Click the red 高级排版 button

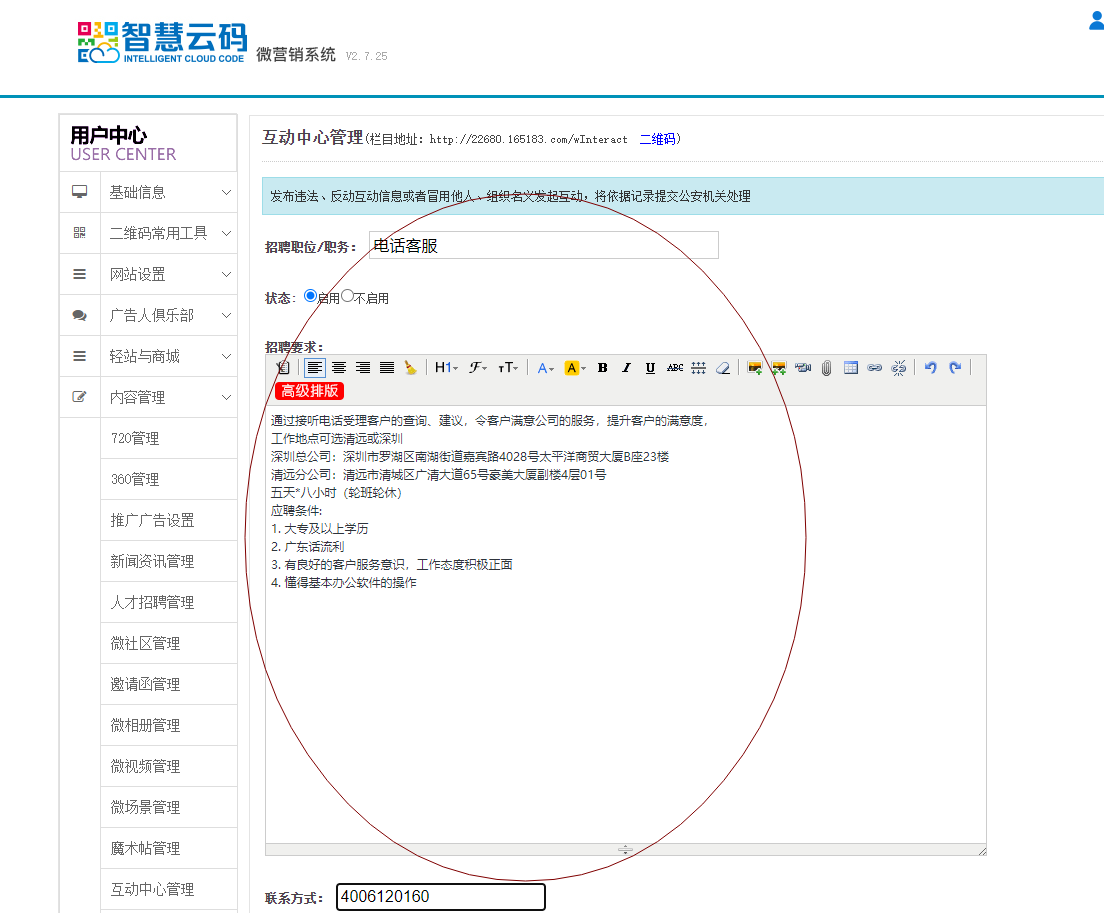point(309,391)
